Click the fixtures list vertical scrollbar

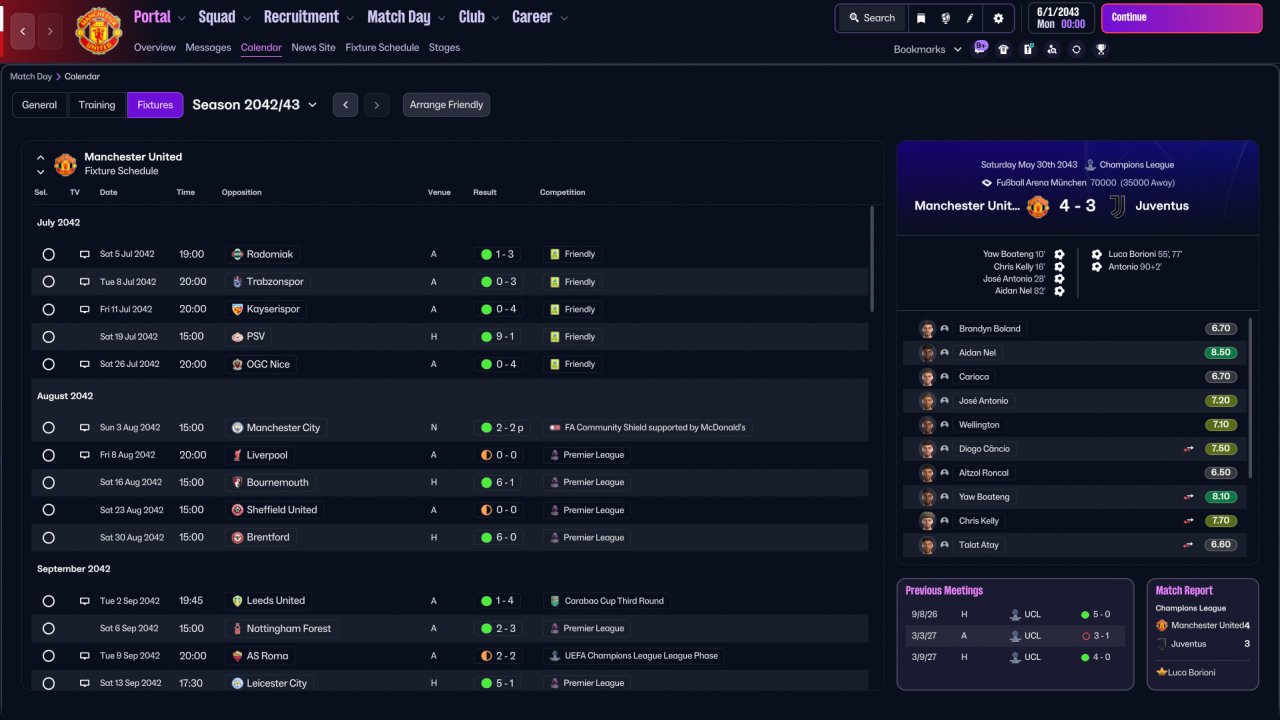[872, 259]
